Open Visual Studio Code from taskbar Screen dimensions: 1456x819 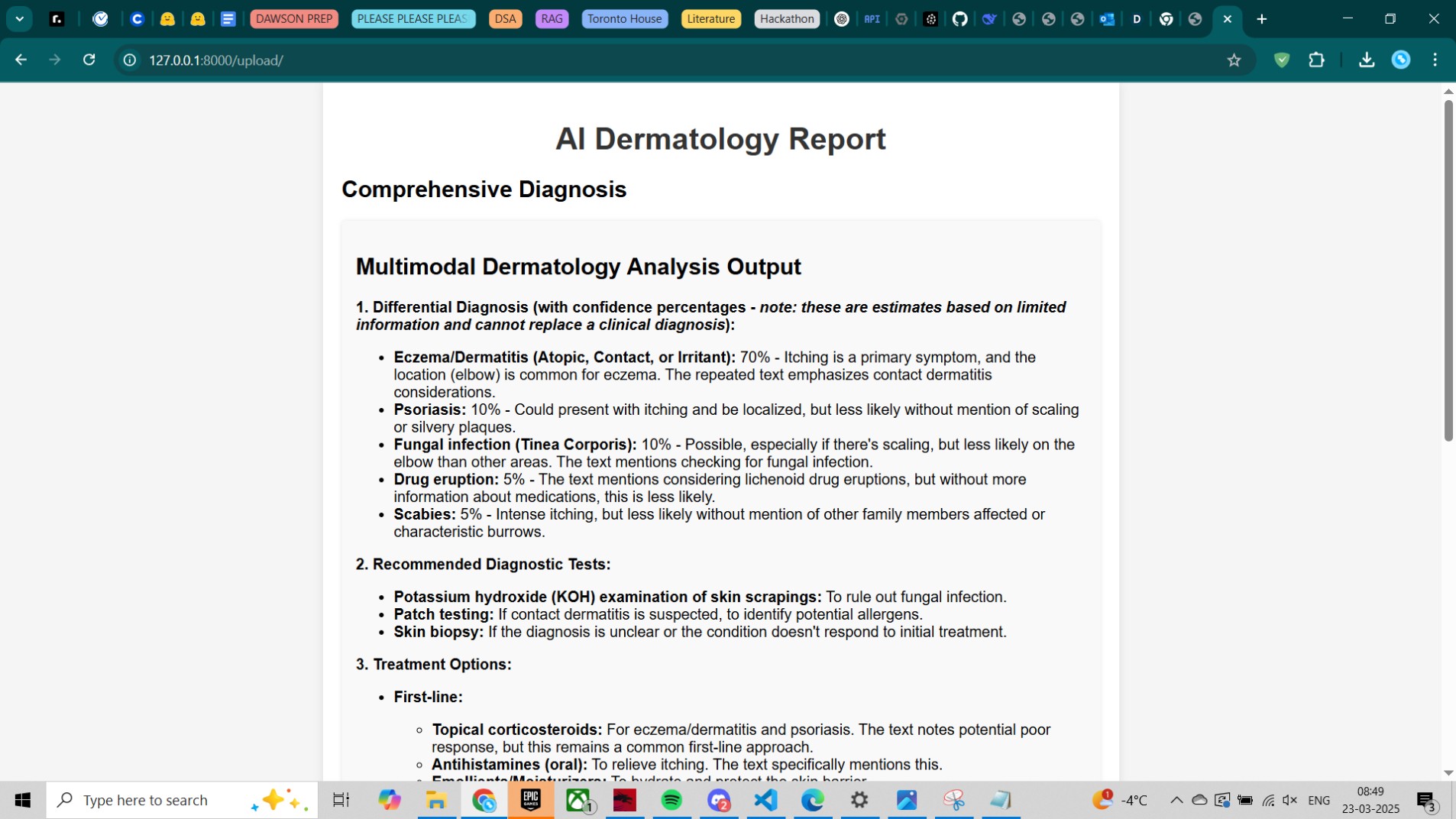765,800
